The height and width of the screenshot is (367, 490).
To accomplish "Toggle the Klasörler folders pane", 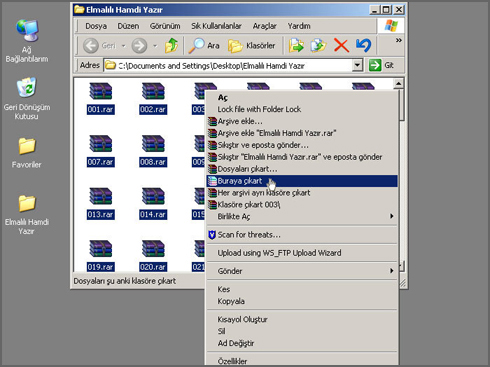I will (x=252, y=46).
